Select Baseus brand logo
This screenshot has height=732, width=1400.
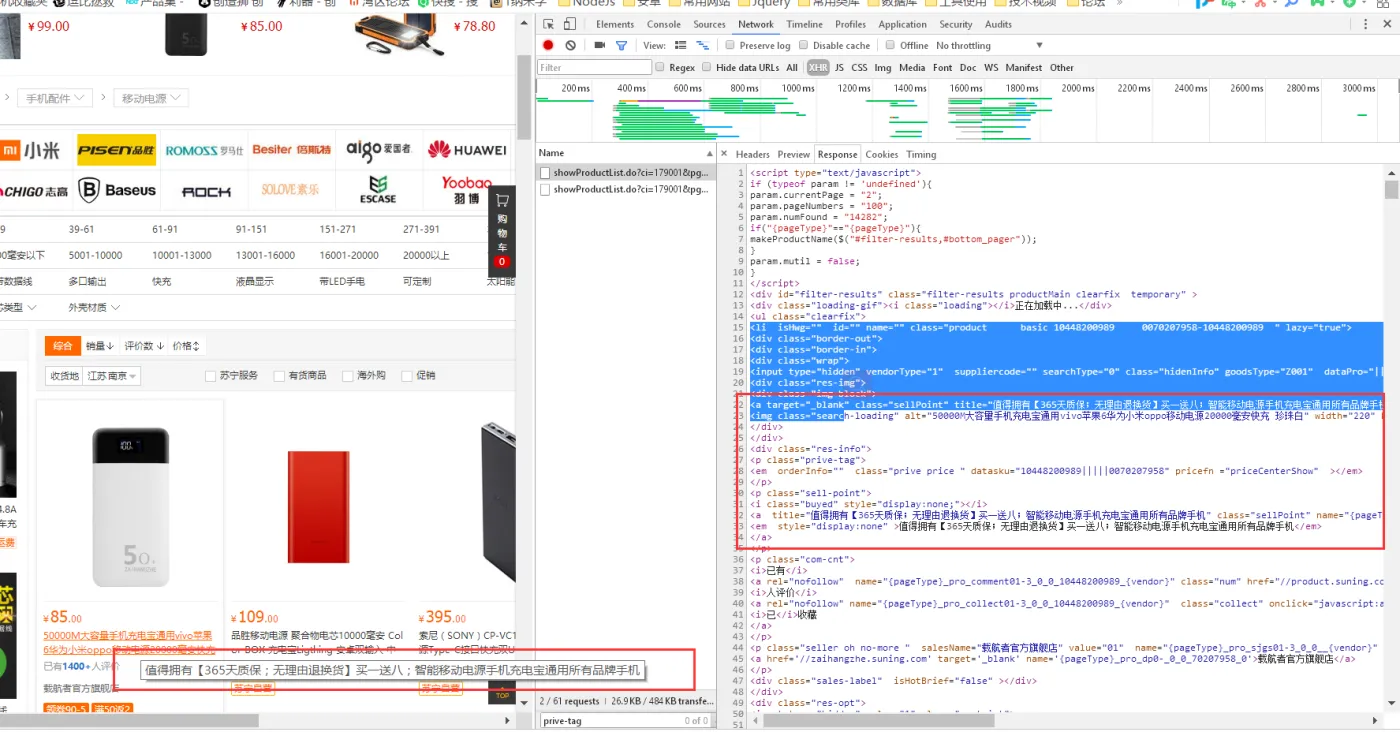[x=118, y=190]
